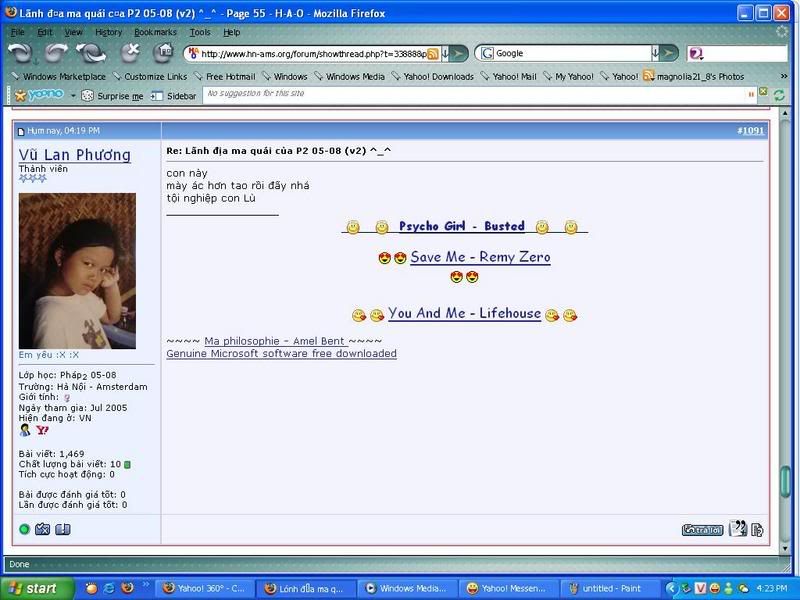Click the green online status icon
Screen dimensions: 800x600
[x=24, y=529]
